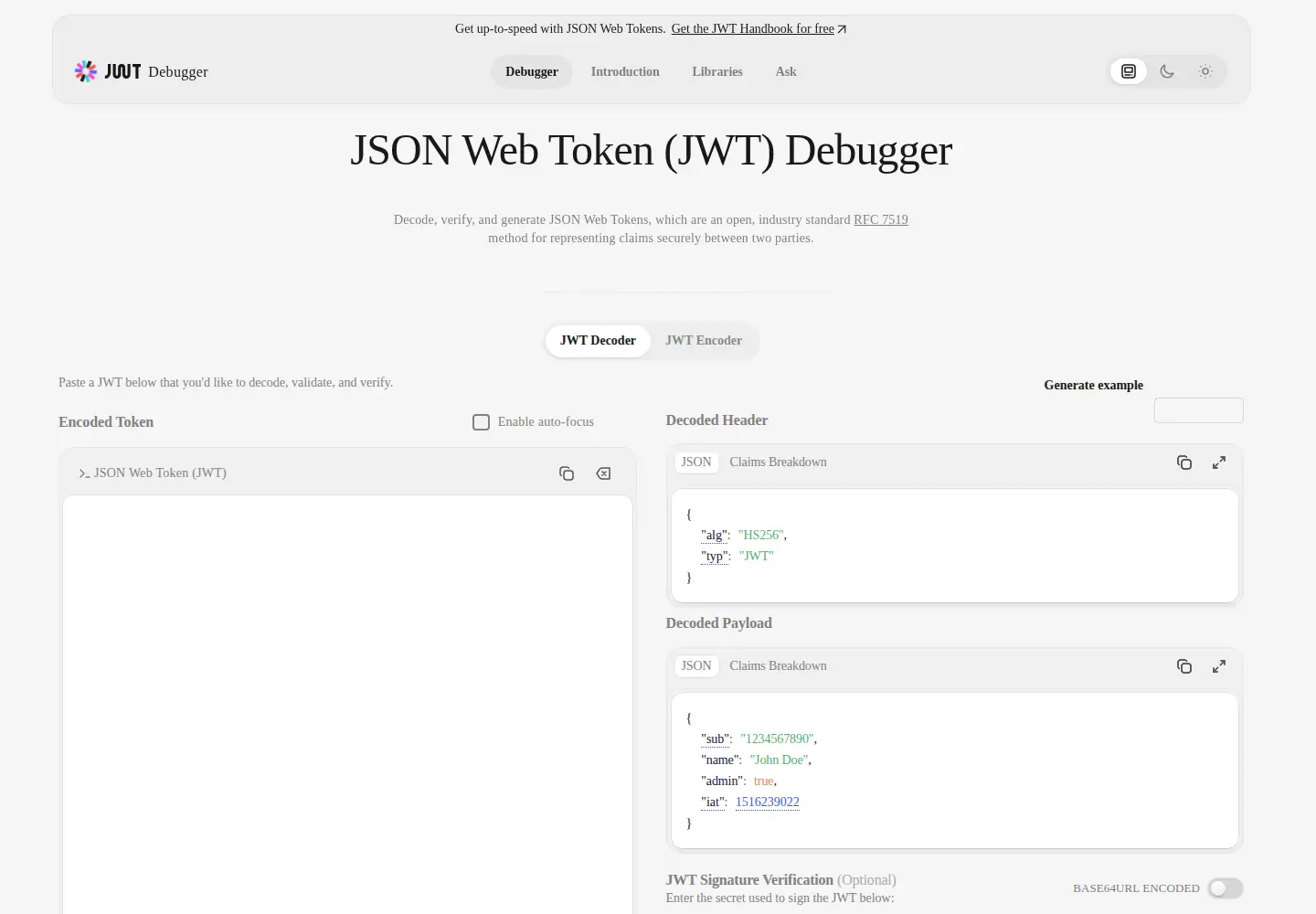
Task: Open the Generate example dropdown
Action: click(x=1198, y=410)
